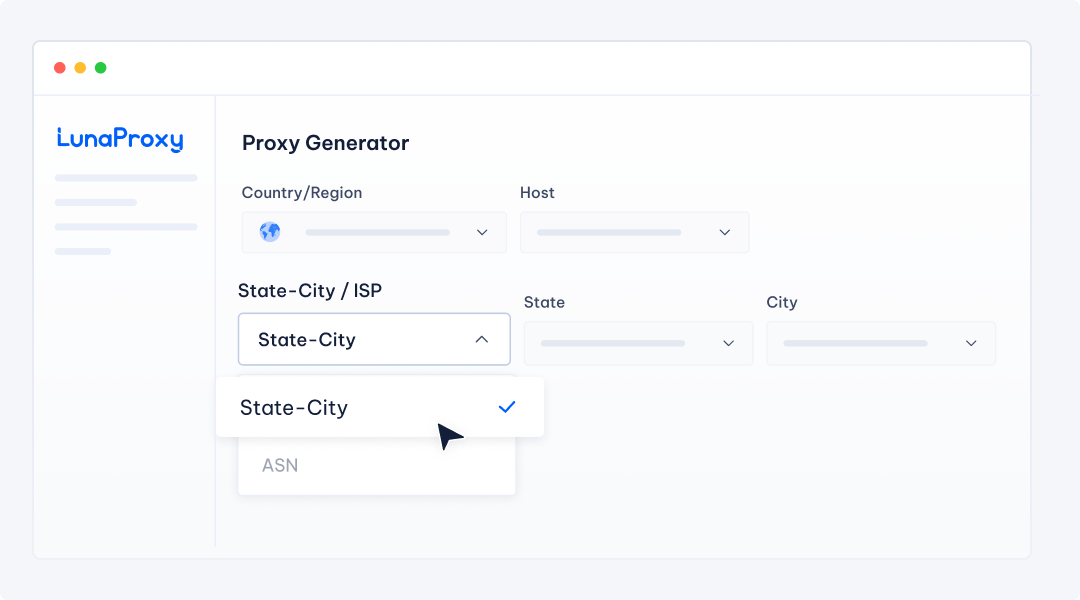Click the State-City text in the select box
Image resolution: width=1080 pixels, height=600 pixels.
pos(307,340)
